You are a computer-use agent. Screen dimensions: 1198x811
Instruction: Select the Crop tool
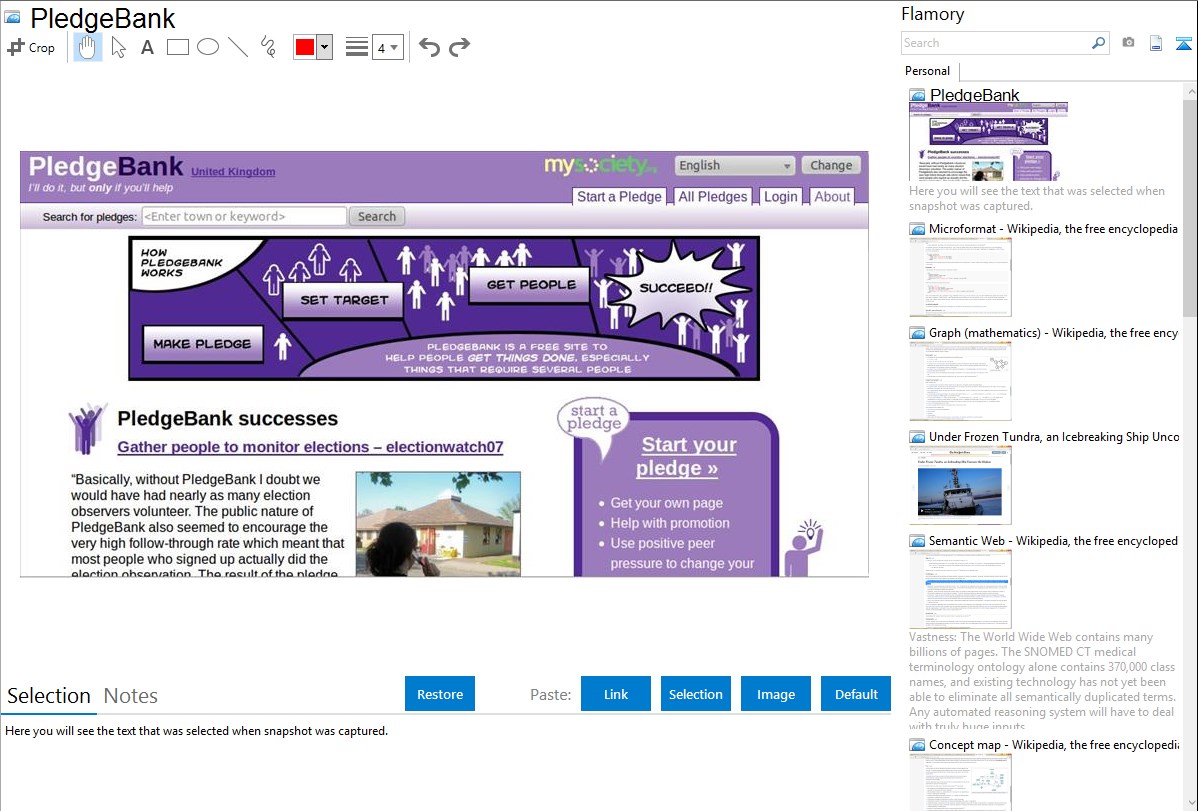pos(31,47)
